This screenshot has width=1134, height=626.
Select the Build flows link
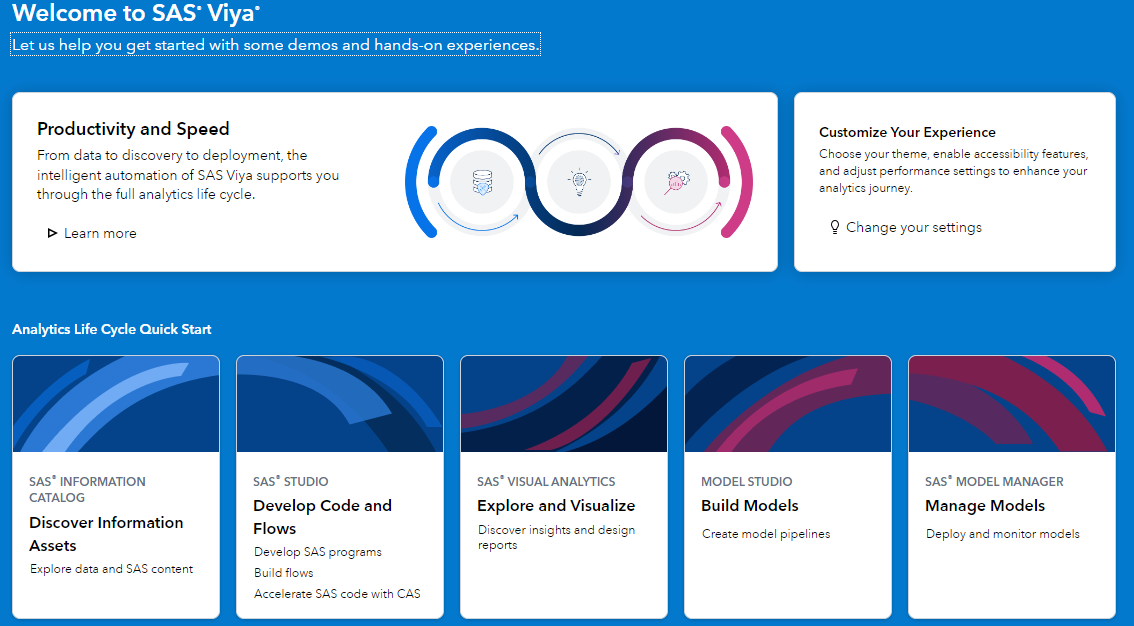(284, 573)
